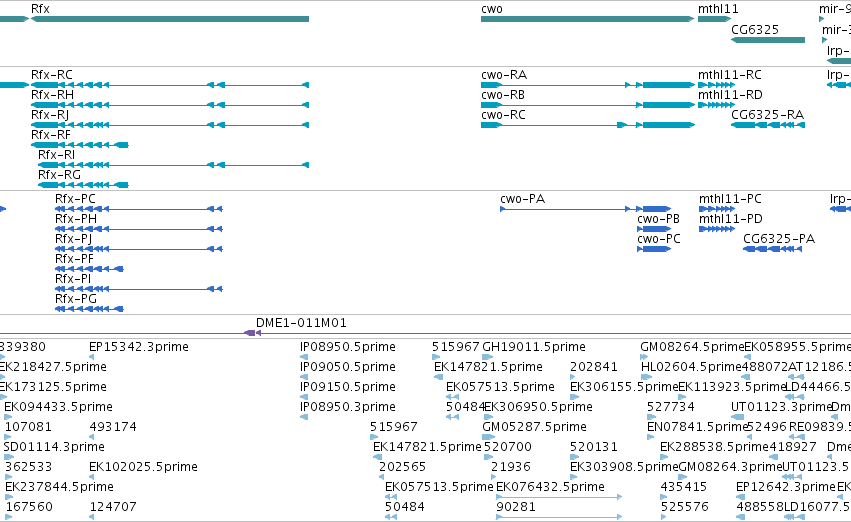Select the Rfx-PJ protein label
Image resolution: width=851 pixels, height=522 pixels.
(73, 239)
